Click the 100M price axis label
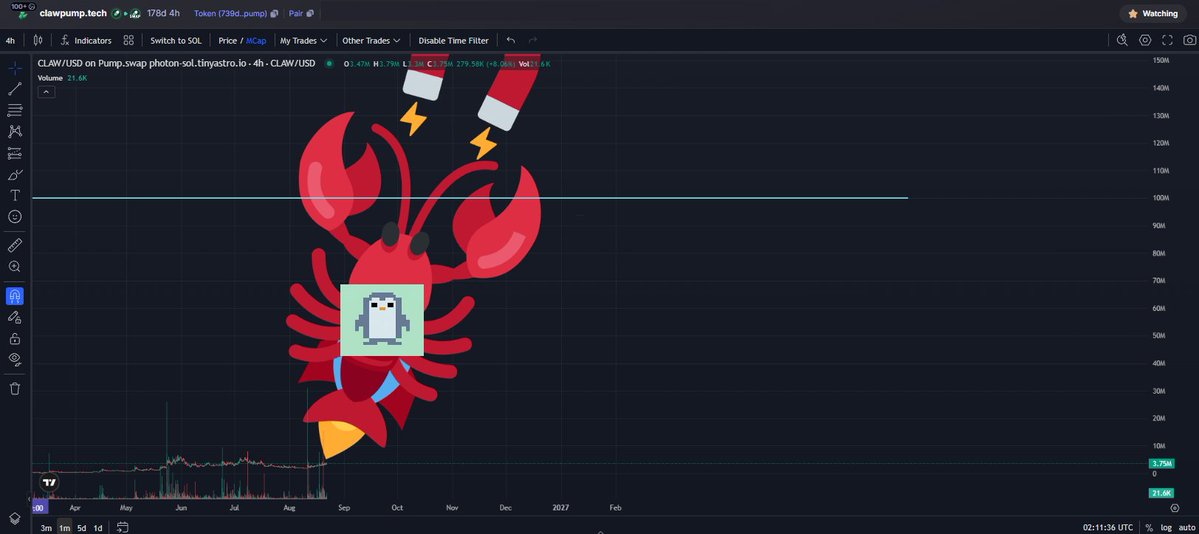 tap(1159, 198)
